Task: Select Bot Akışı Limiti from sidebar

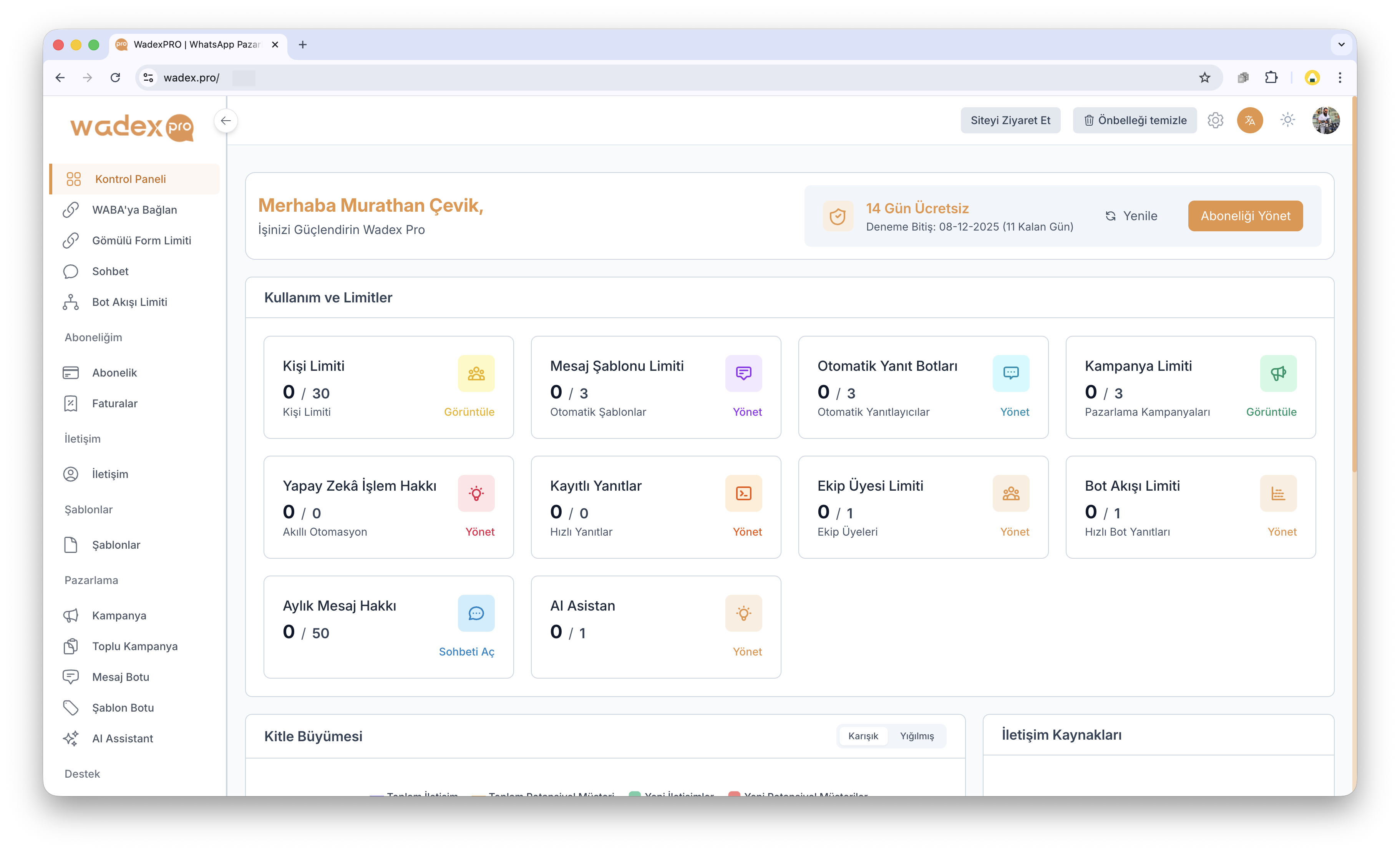Action: click(x=129, y=302)
